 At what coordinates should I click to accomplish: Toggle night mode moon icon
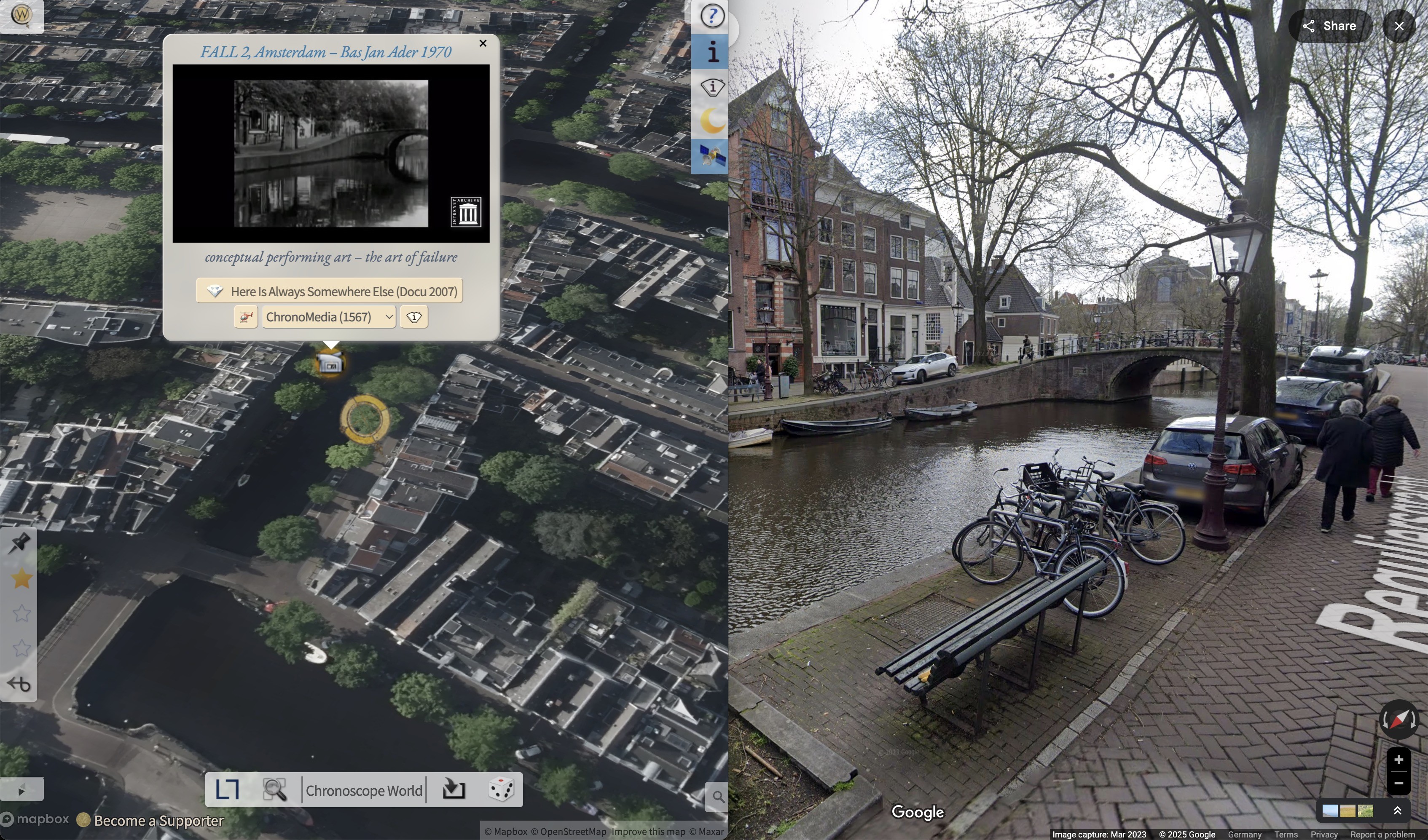tap(712, 120)
